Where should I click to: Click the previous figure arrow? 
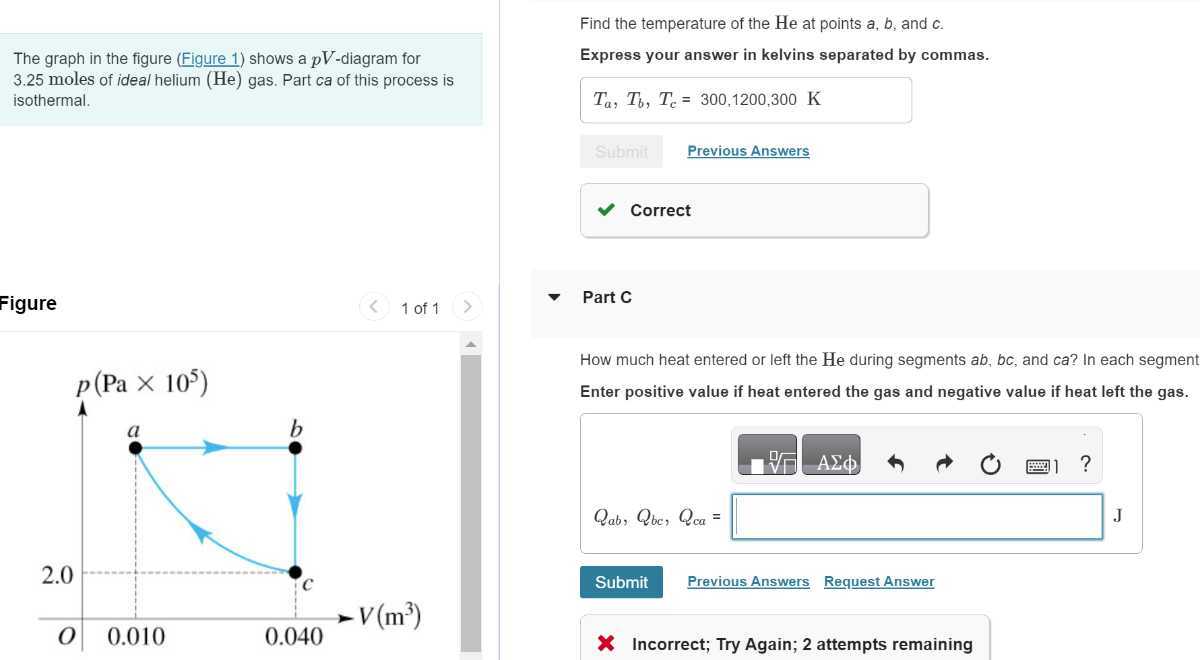[374, 307]
